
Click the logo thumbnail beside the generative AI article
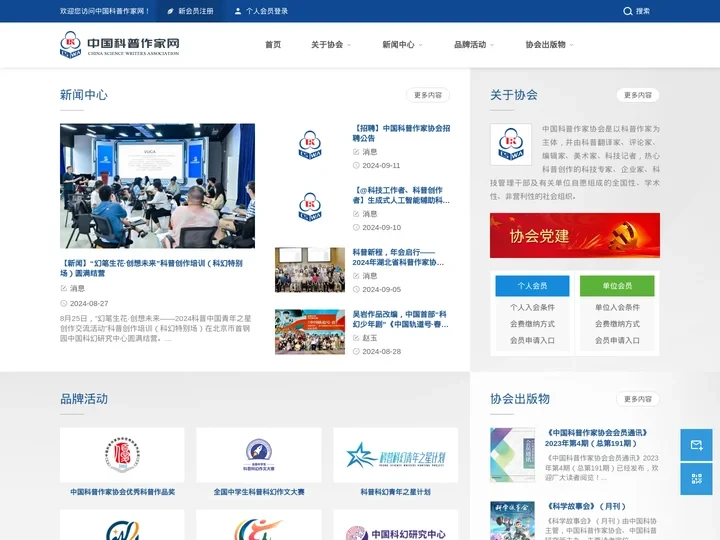310,207
